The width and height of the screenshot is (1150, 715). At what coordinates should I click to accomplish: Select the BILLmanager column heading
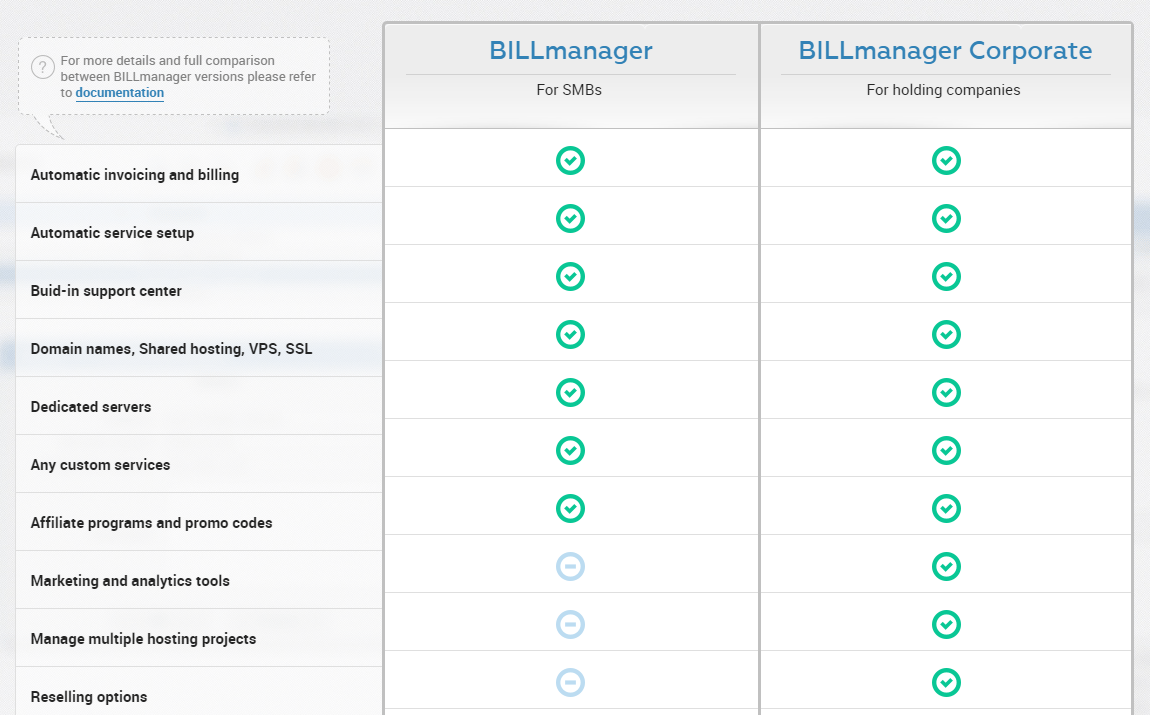(571, 51)
